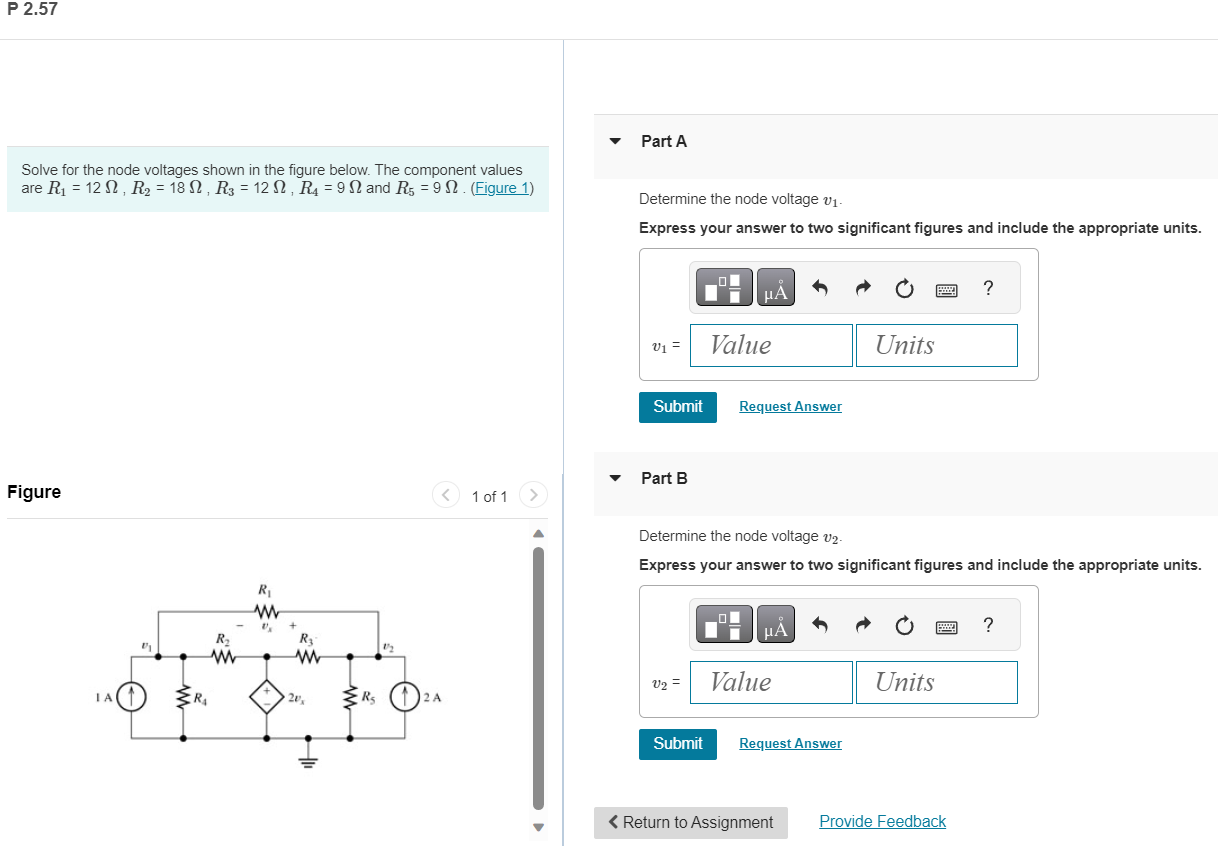Click the Value input field for v1
Image resolution: width=1218 pixels, height=846 pixels.
tap(771, 345)
